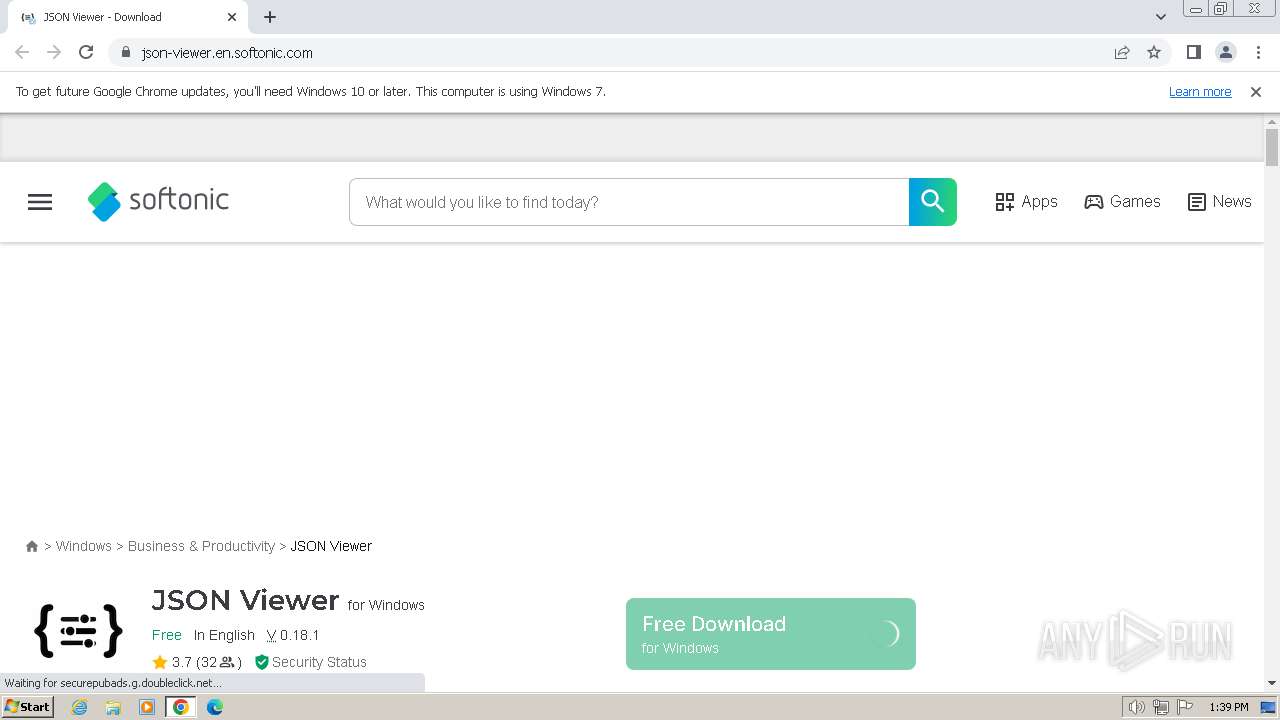Open the Games section
This screenshot has height=720, width=1280.
tap(1122, 202)
